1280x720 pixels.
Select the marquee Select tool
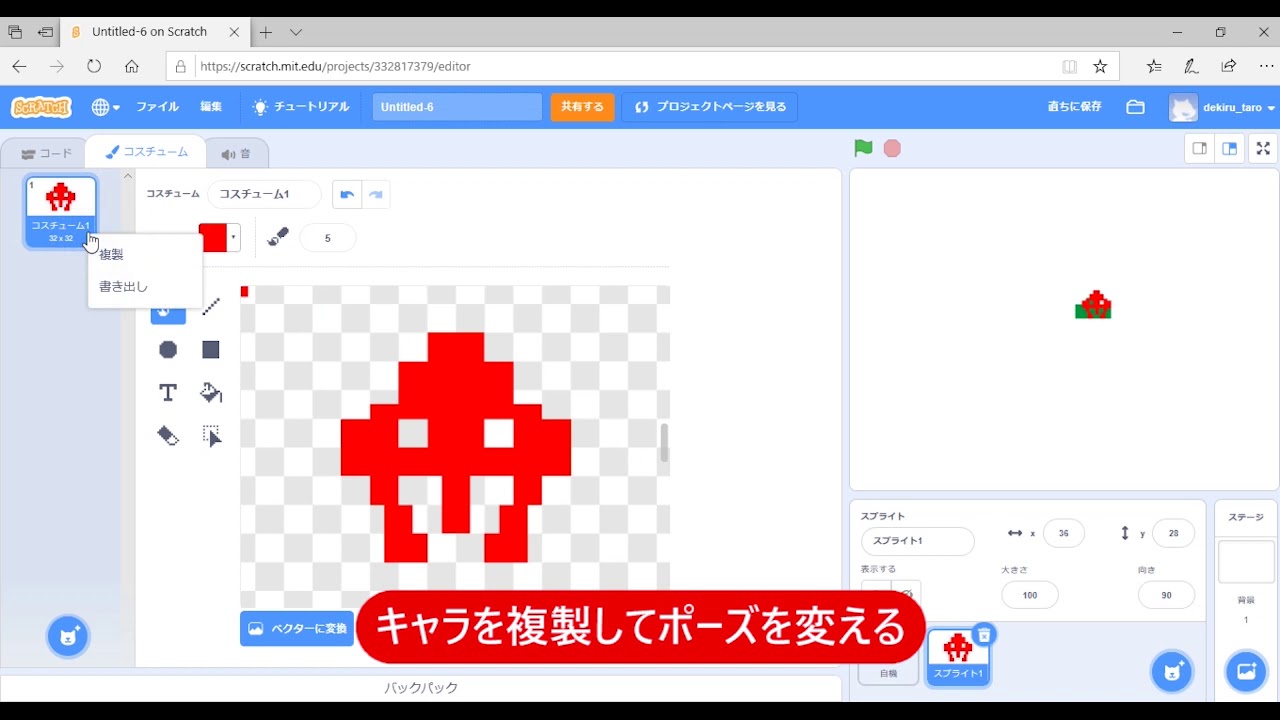click(211, 435)
